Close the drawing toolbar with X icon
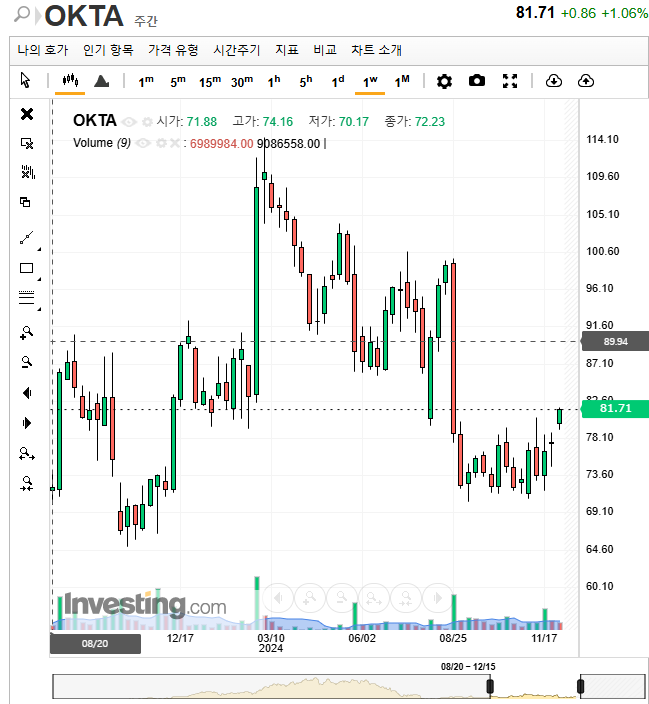The width and height of the screenshot is (649, 704). tap(27, 114)
